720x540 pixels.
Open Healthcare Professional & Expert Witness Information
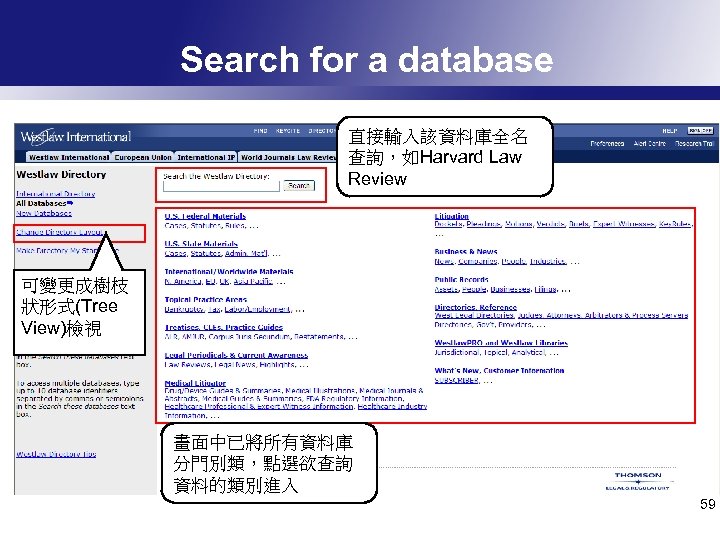tap(259, 406)
